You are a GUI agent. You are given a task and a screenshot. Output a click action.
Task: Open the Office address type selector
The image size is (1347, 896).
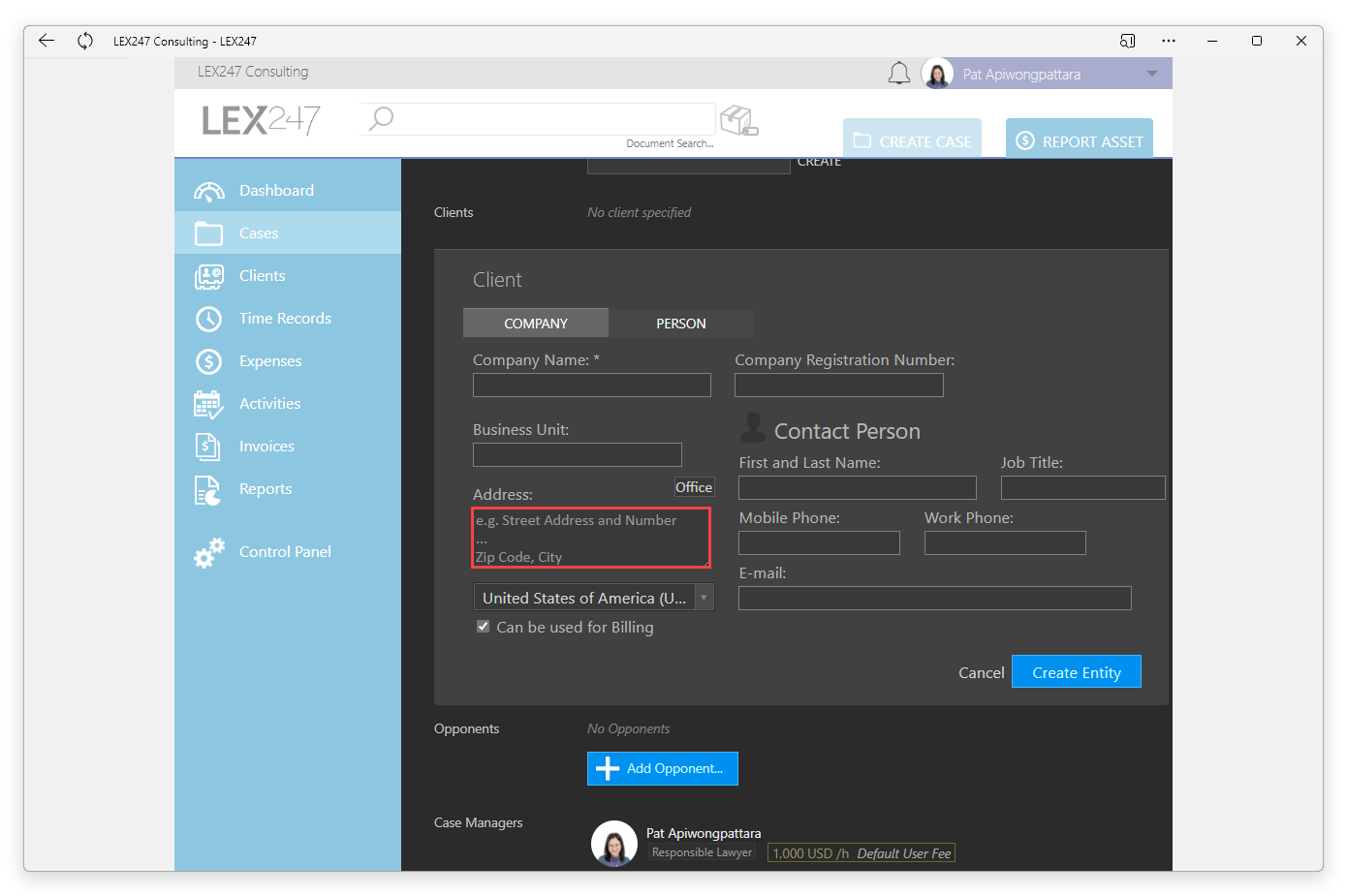tap(694, 487)
